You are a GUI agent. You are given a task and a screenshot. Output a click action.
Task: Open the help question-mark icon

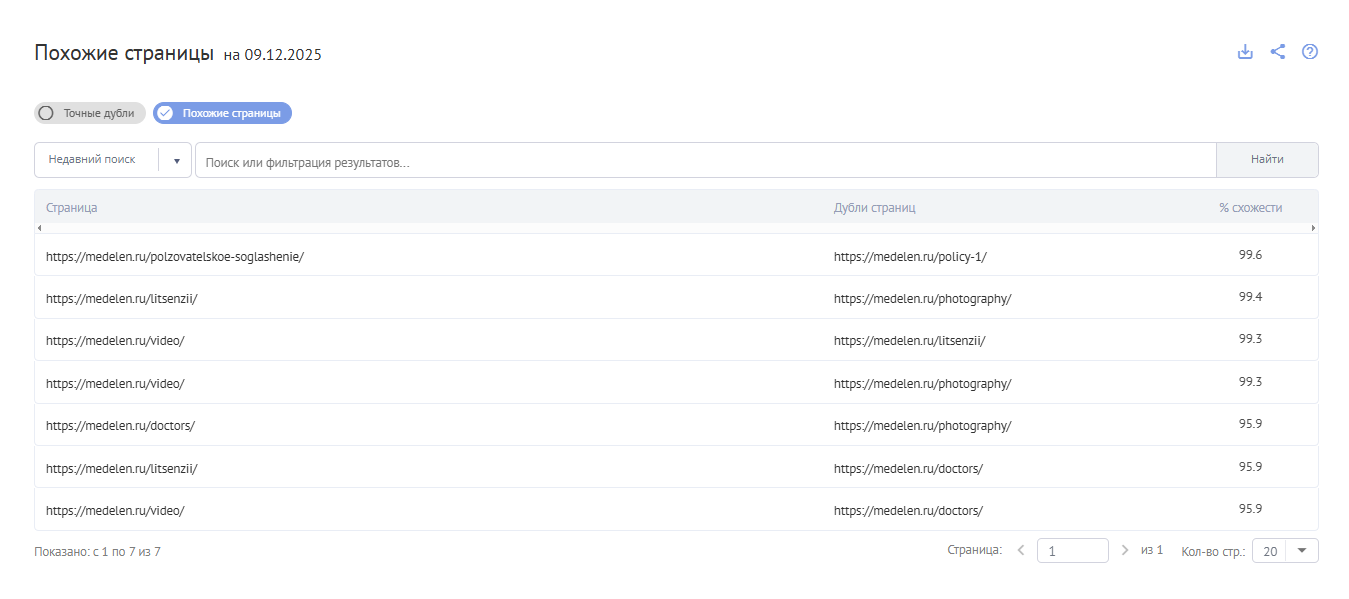click(1310, 52)
